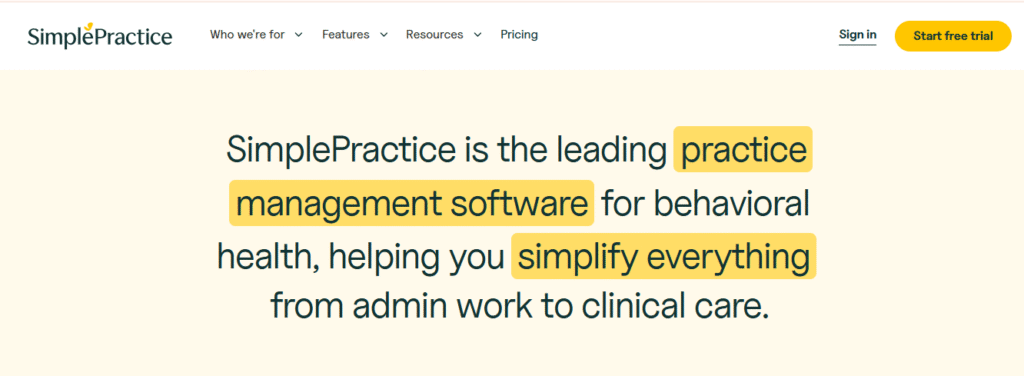Click the highlighted "simplify everything" phrase
Screen dimensions: 1024x376
[664, 257]
